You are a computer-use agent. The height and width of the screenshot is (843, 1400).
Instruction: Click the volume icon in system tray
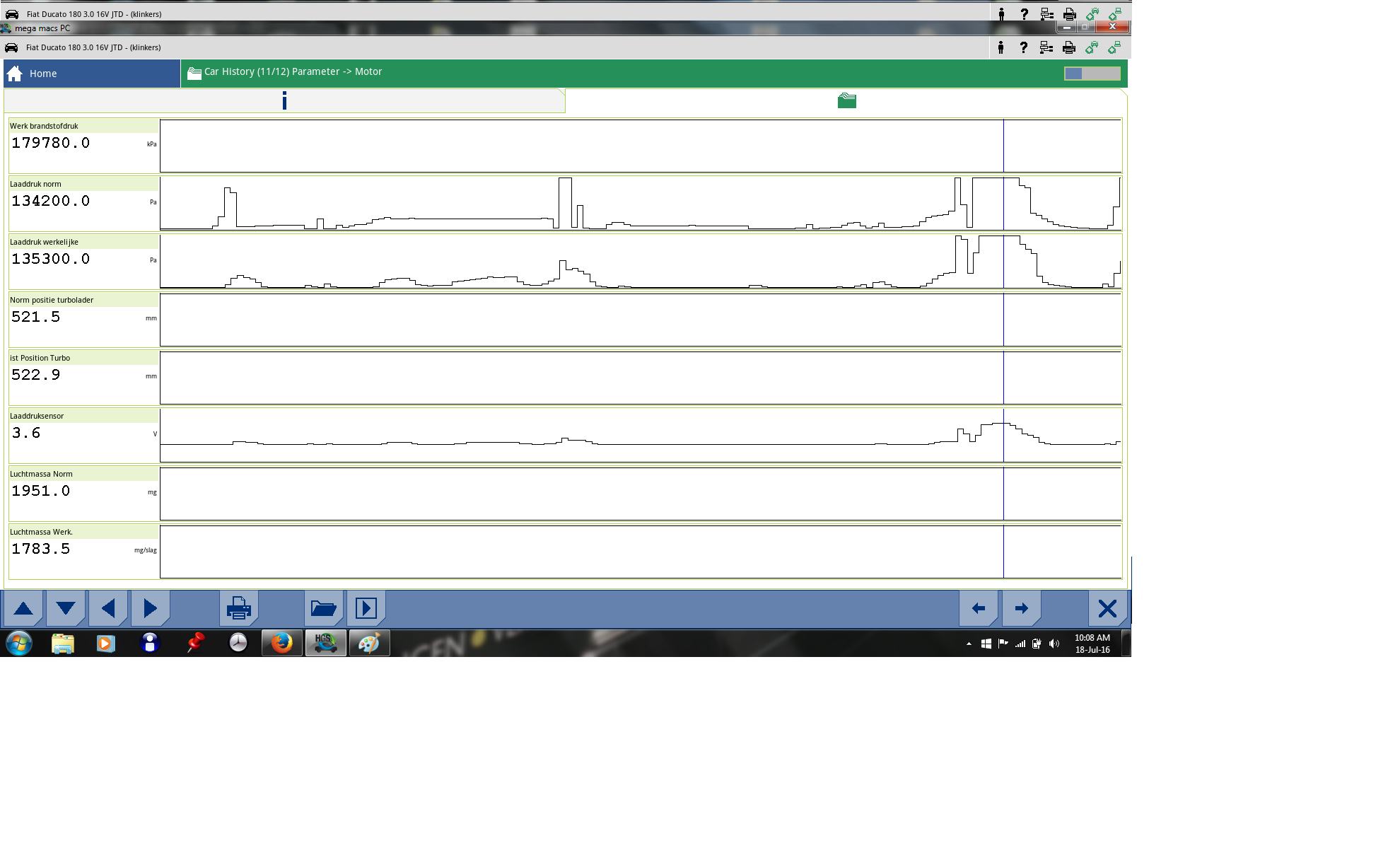pyautogui.click(x=1054, y=644)
